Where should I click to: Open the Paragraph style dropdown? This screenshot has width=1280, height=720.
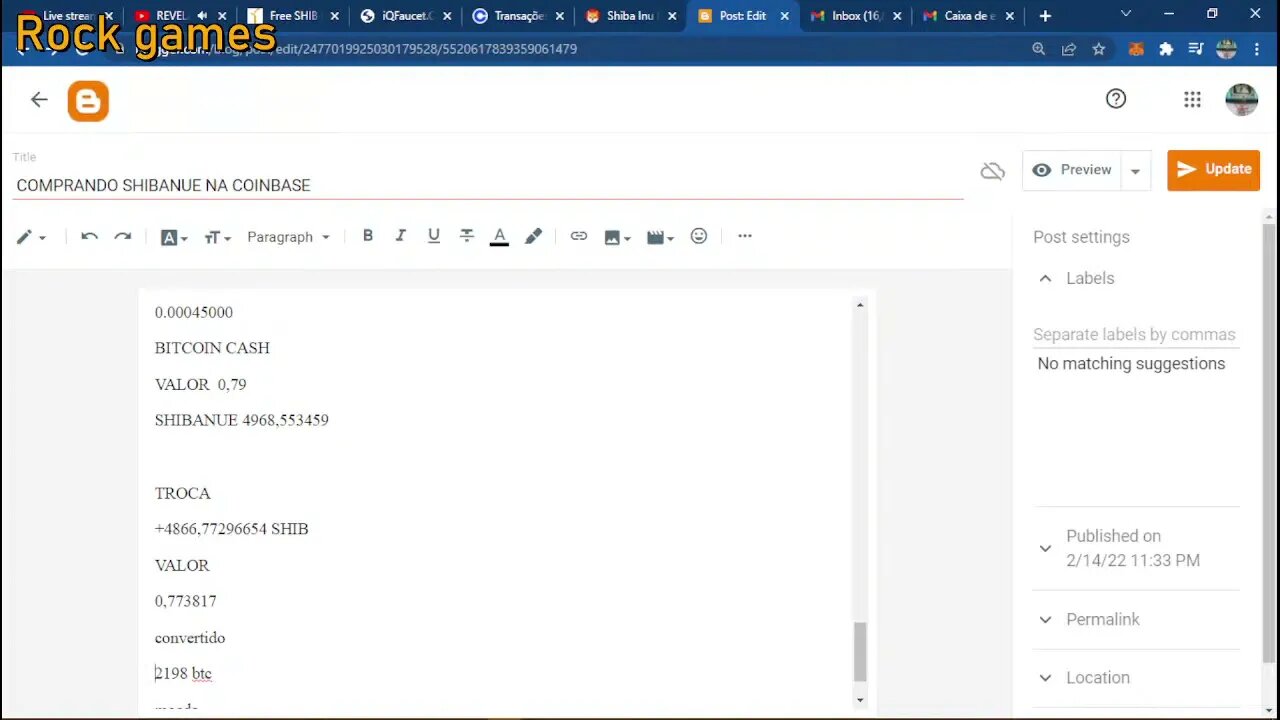pyautogui.click(x=288, y=237)
